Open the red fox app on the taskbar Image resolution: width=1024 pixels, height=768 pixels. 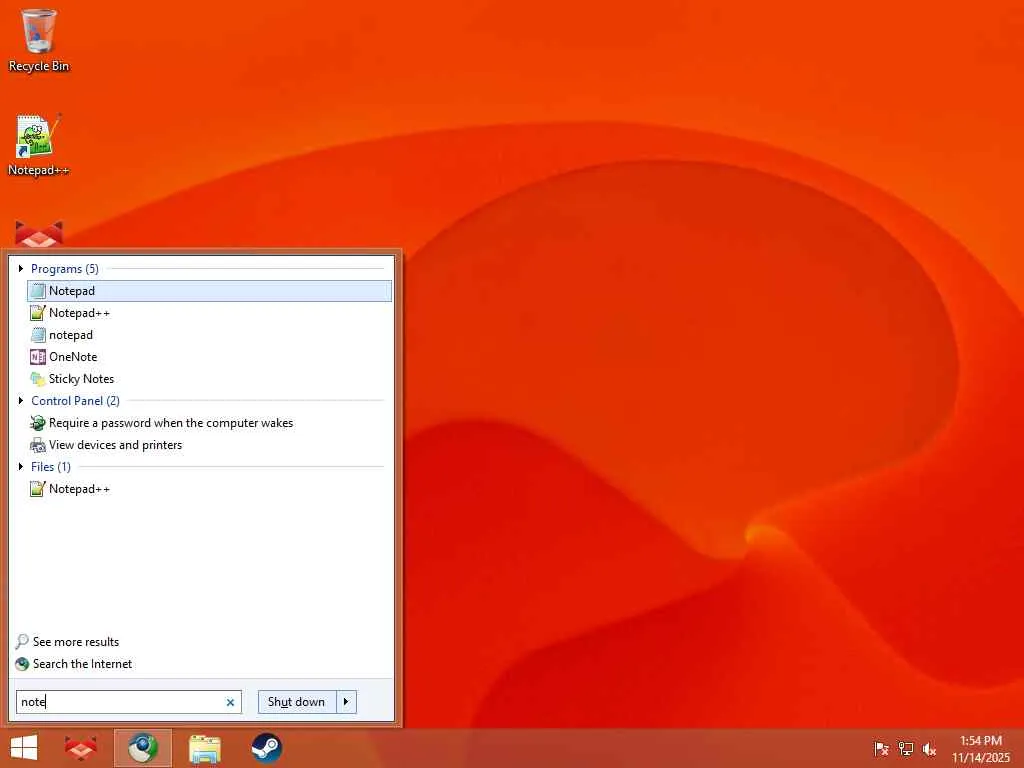click(81, 748)
